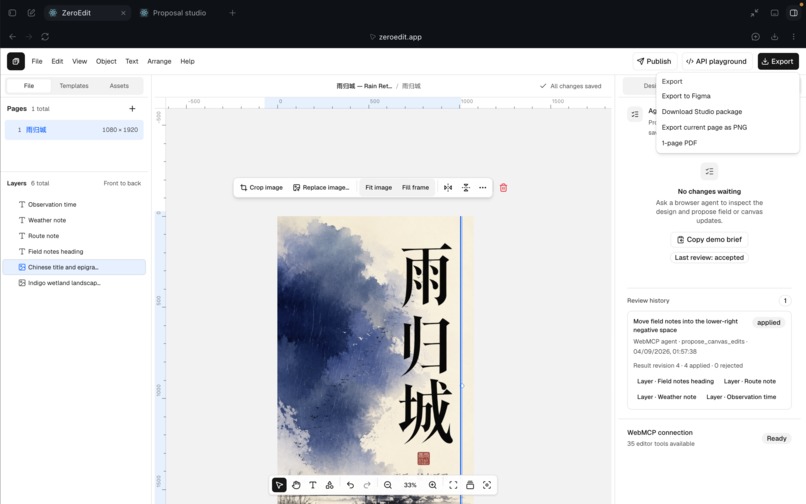Viewport: 806px width, 504px height.
Task: Click the fit-to-screen brackets icon
Action: (x=453, y=485)
